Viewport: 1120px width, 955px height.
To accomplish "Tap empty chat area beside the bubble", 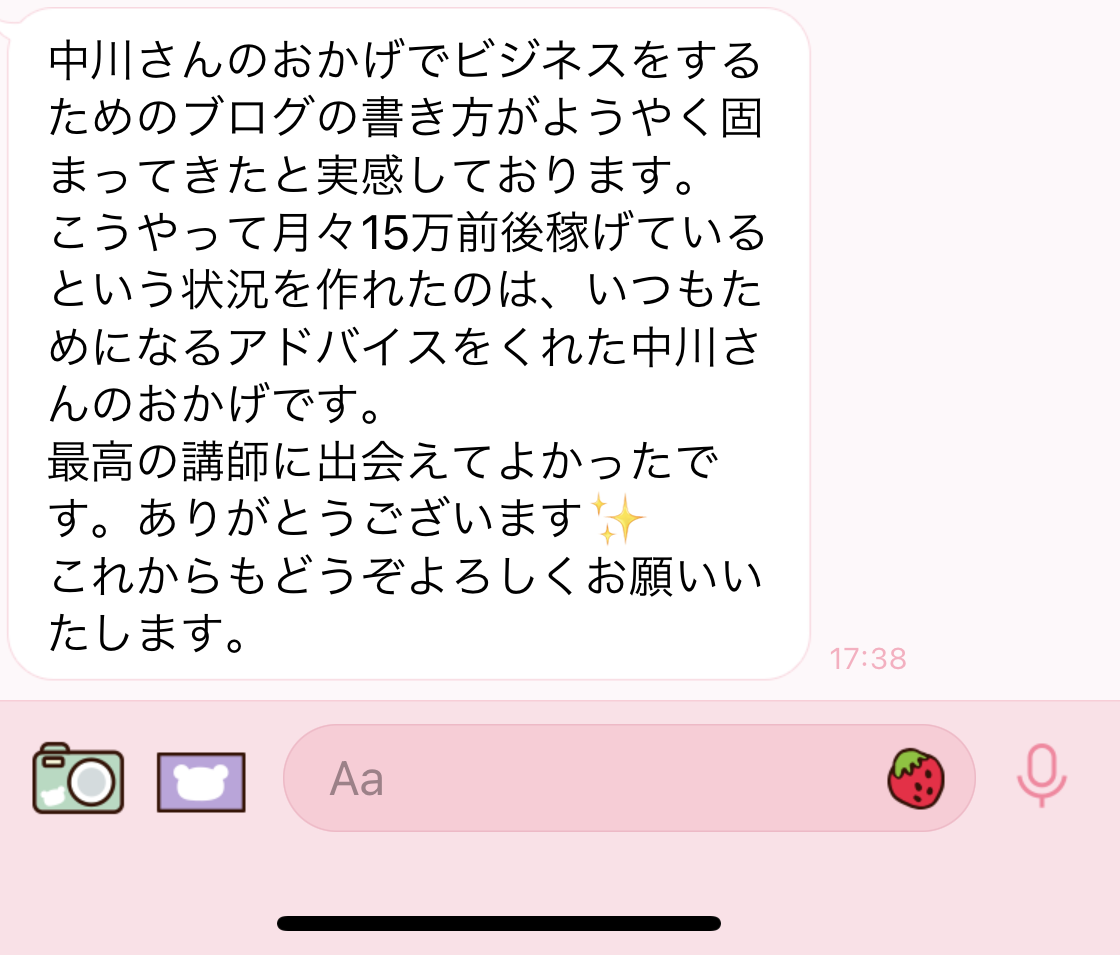I will tap(964, 321).
